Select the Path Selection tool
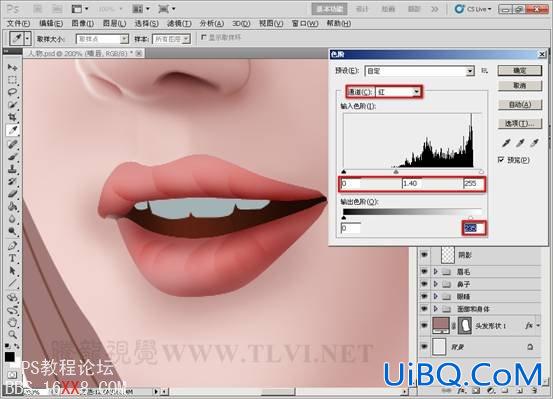This screenshot has width=553, height=399. 12,271
